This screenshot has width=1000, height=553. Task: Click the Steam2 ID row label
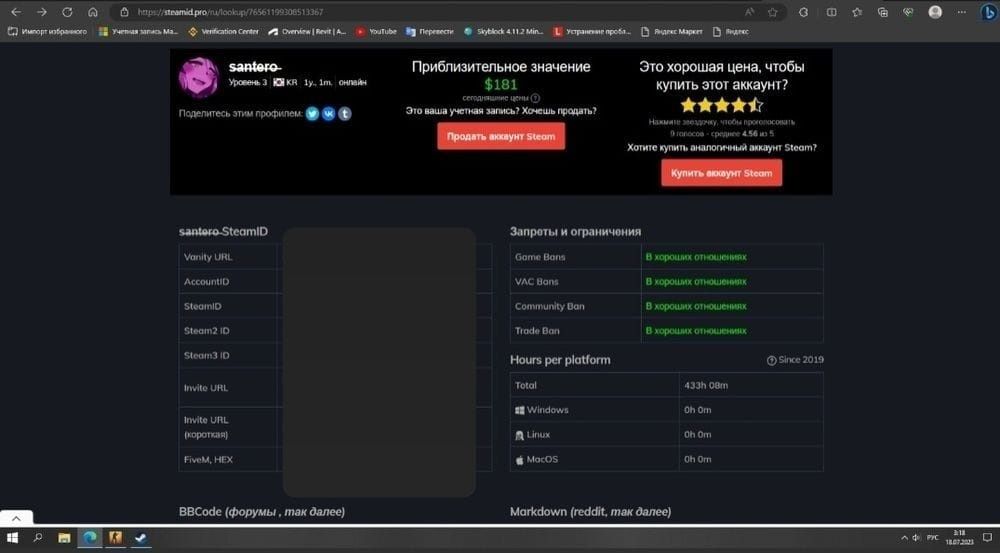click(x=207, y=330)
